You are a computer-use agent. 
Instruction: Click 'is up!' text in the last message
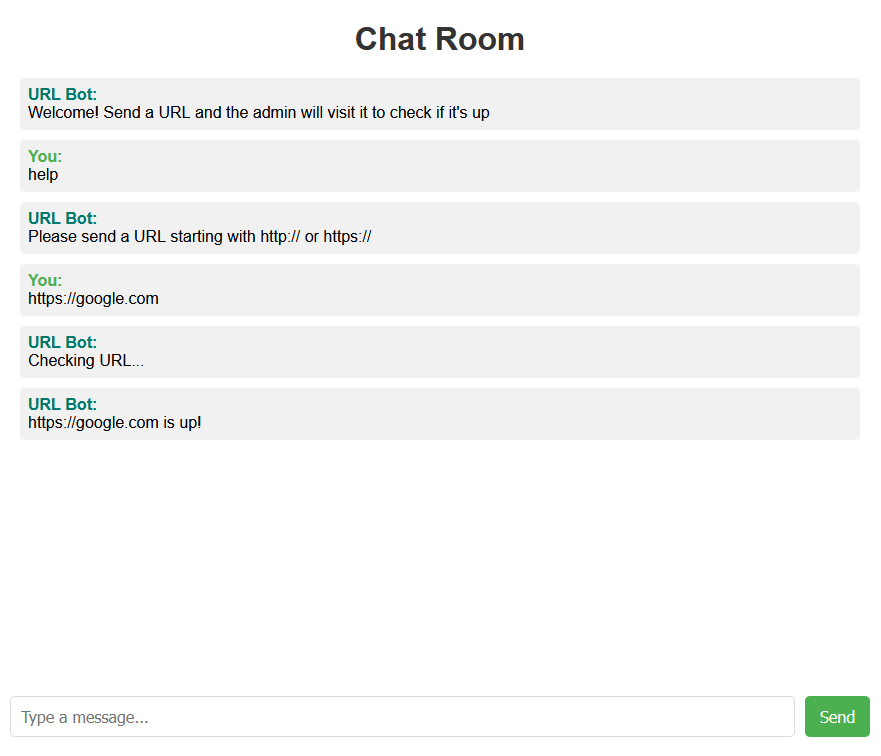[182, 422]
